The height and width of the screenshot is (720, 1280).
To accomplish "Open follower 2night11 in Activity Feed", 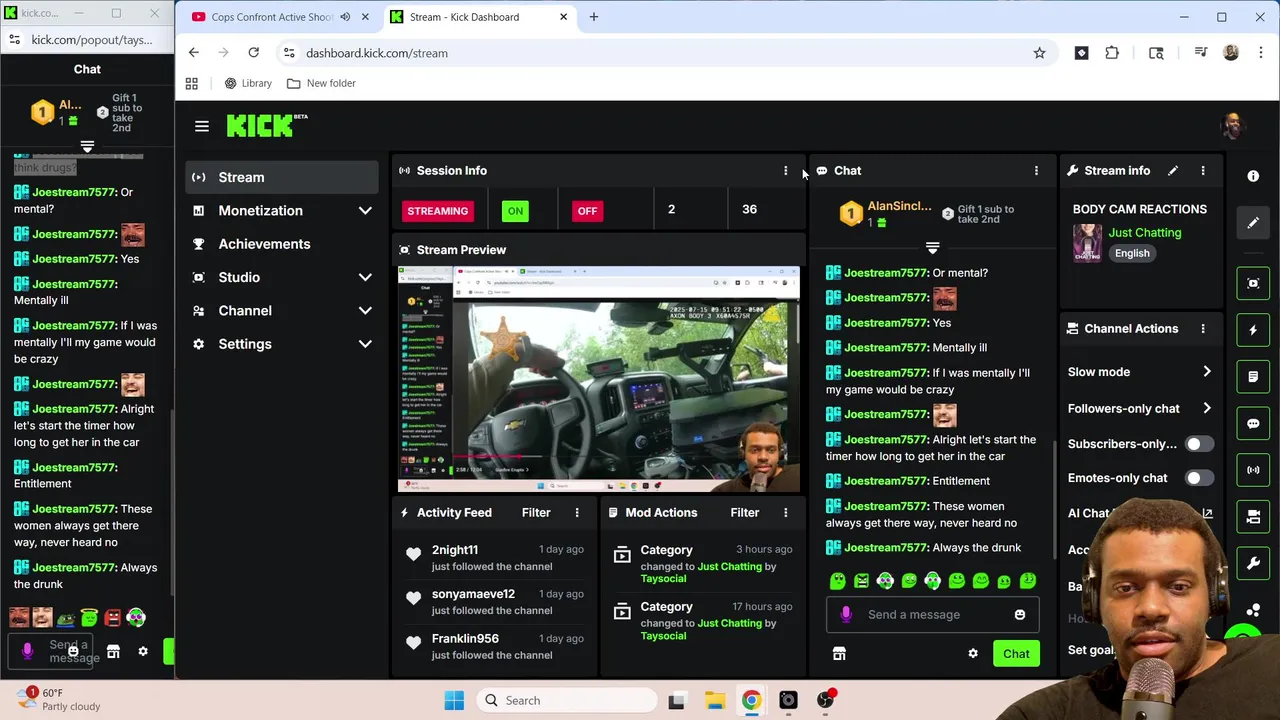I will 455,550.
